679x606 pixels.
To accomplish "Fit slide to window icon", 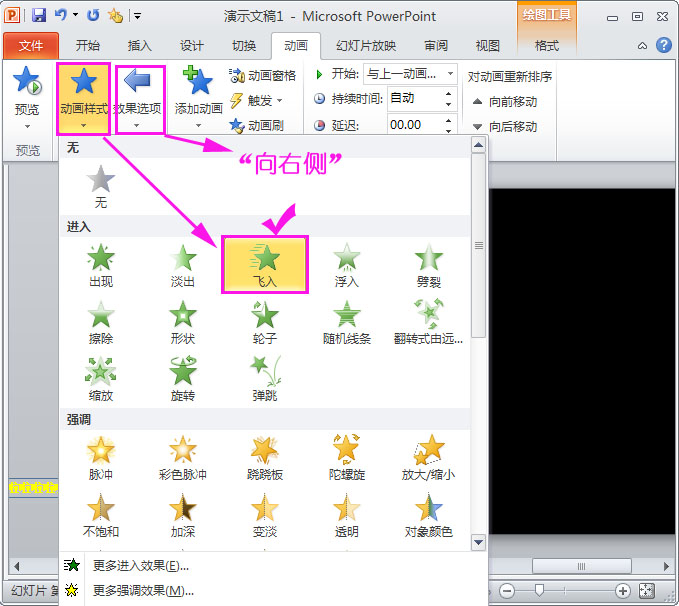I will tap(646, 590).
